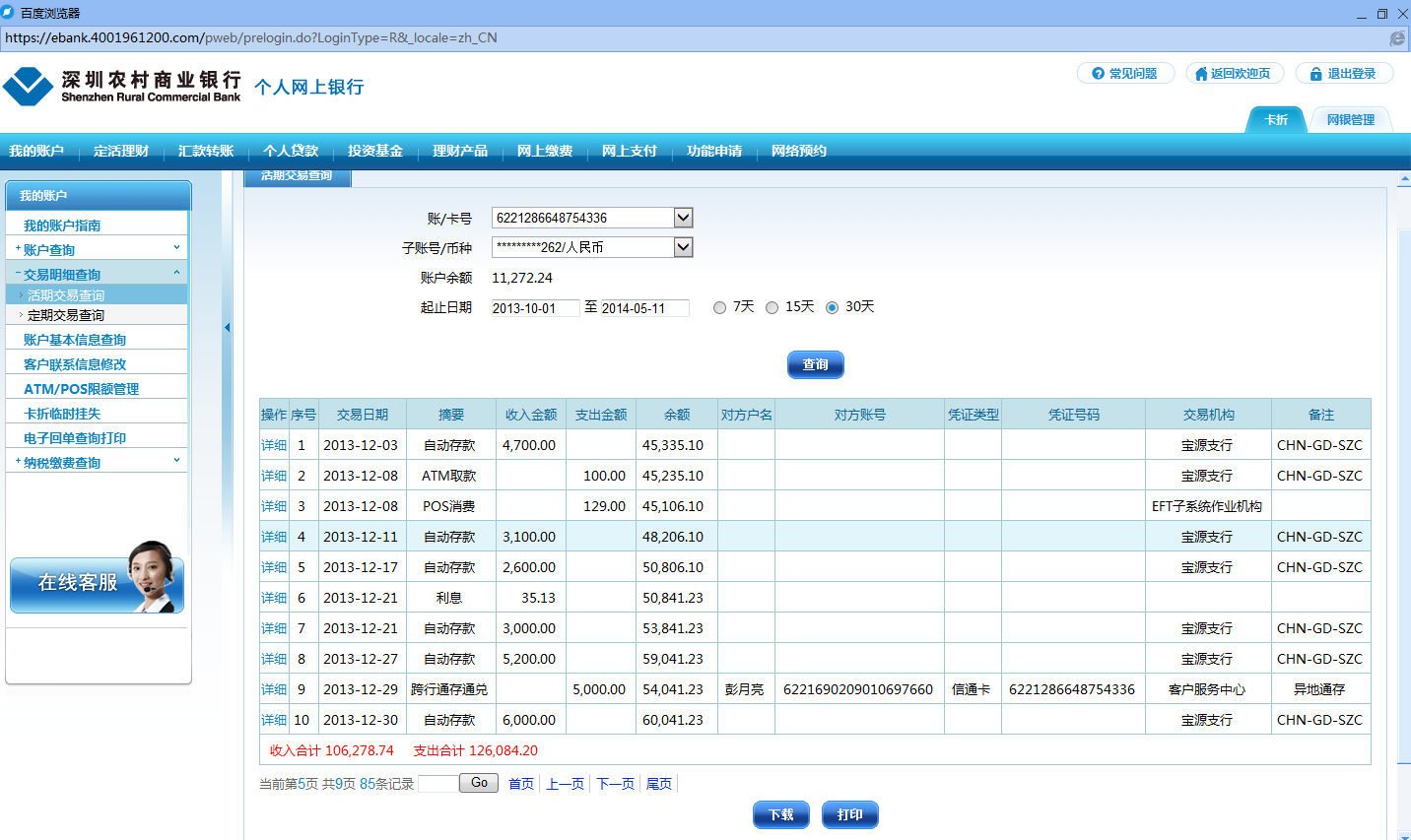Click the start date input field
Screen dimensions: 1411x840
(x=535, y=308)
